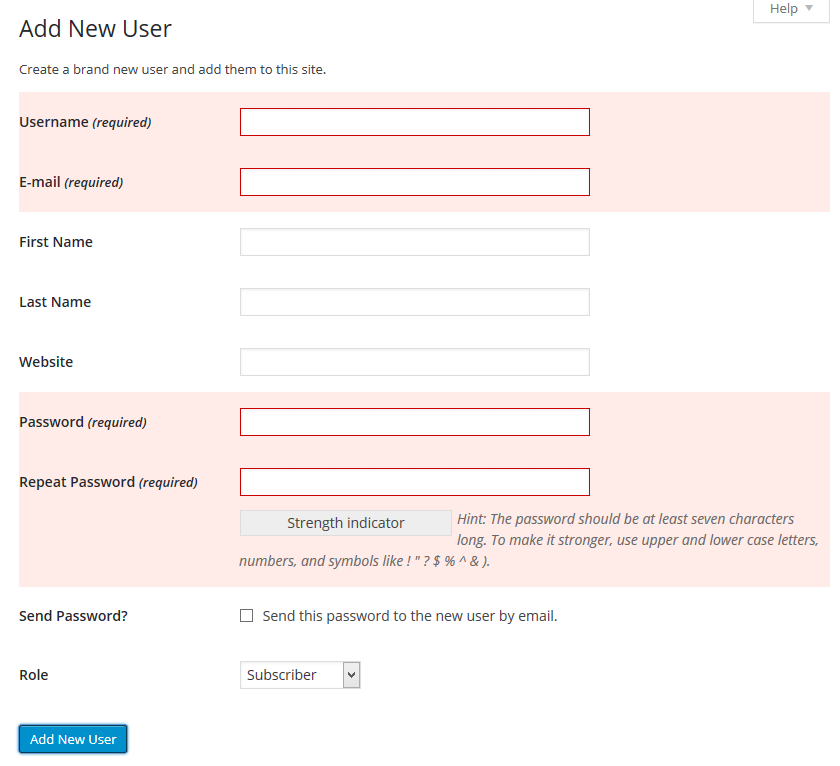This screenshot has width=840, height=766.
Task: Click the Strength indicator box
Action: tap(346, 523)
